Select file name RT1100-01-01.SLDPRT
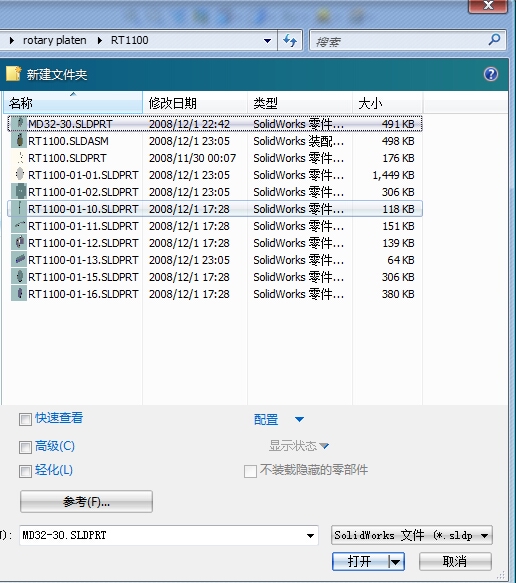 tap(83, 175)
